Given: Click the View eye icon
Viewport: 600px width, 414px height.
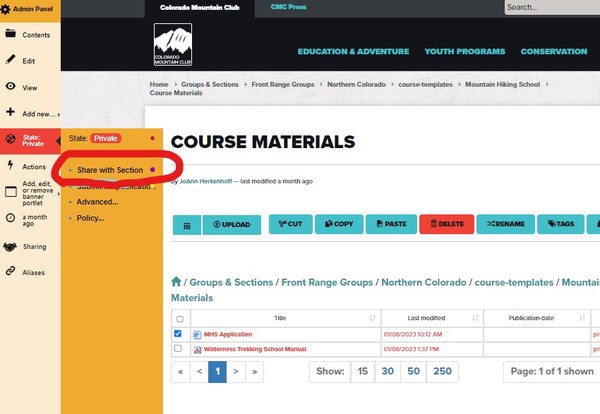Looking at the screenshot, I should [11, 86].
